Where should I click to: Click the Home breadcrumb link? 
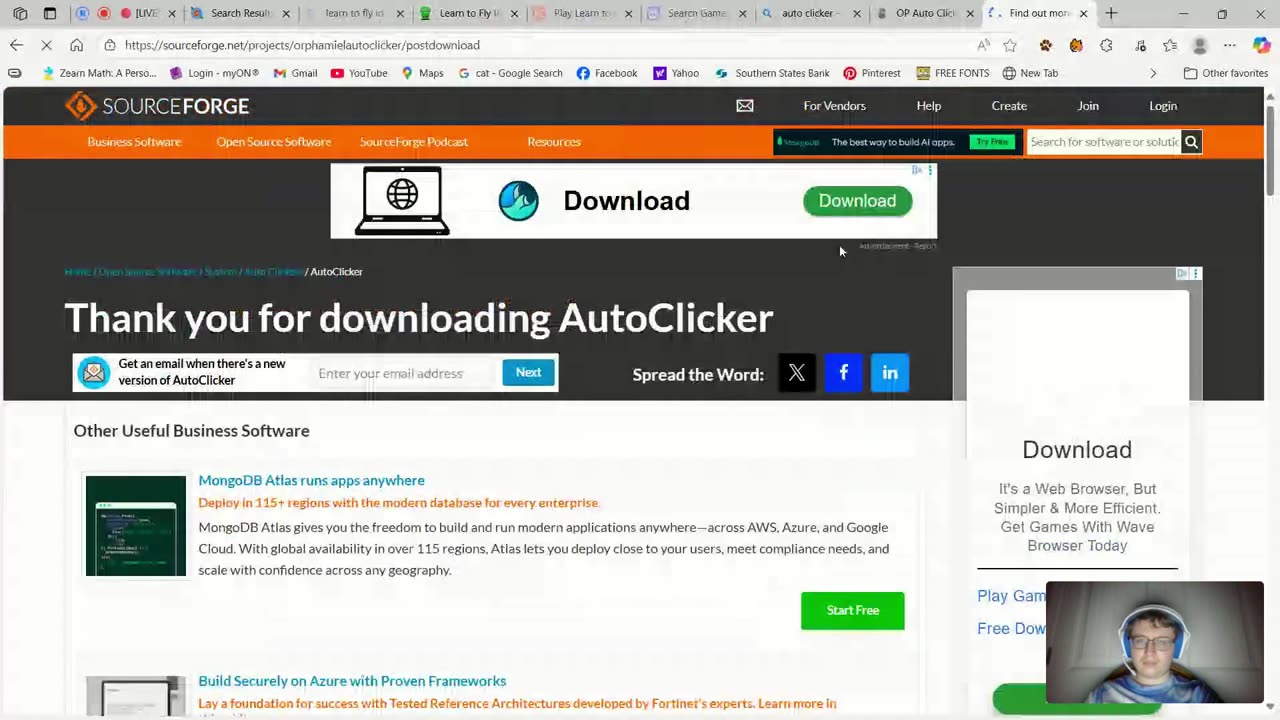pos(76,272)
